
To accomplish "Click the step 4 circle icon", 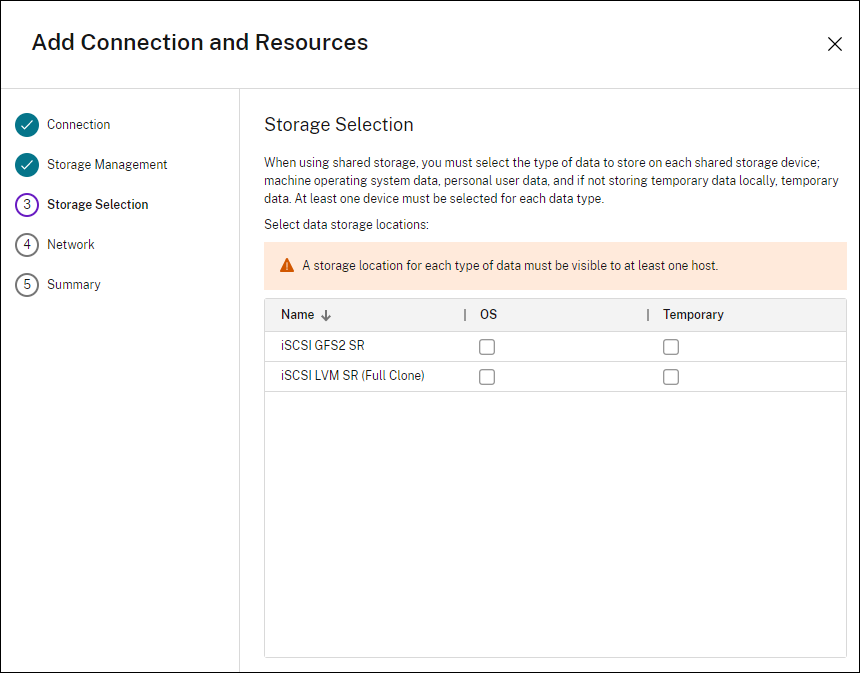I will pos(27,245).
